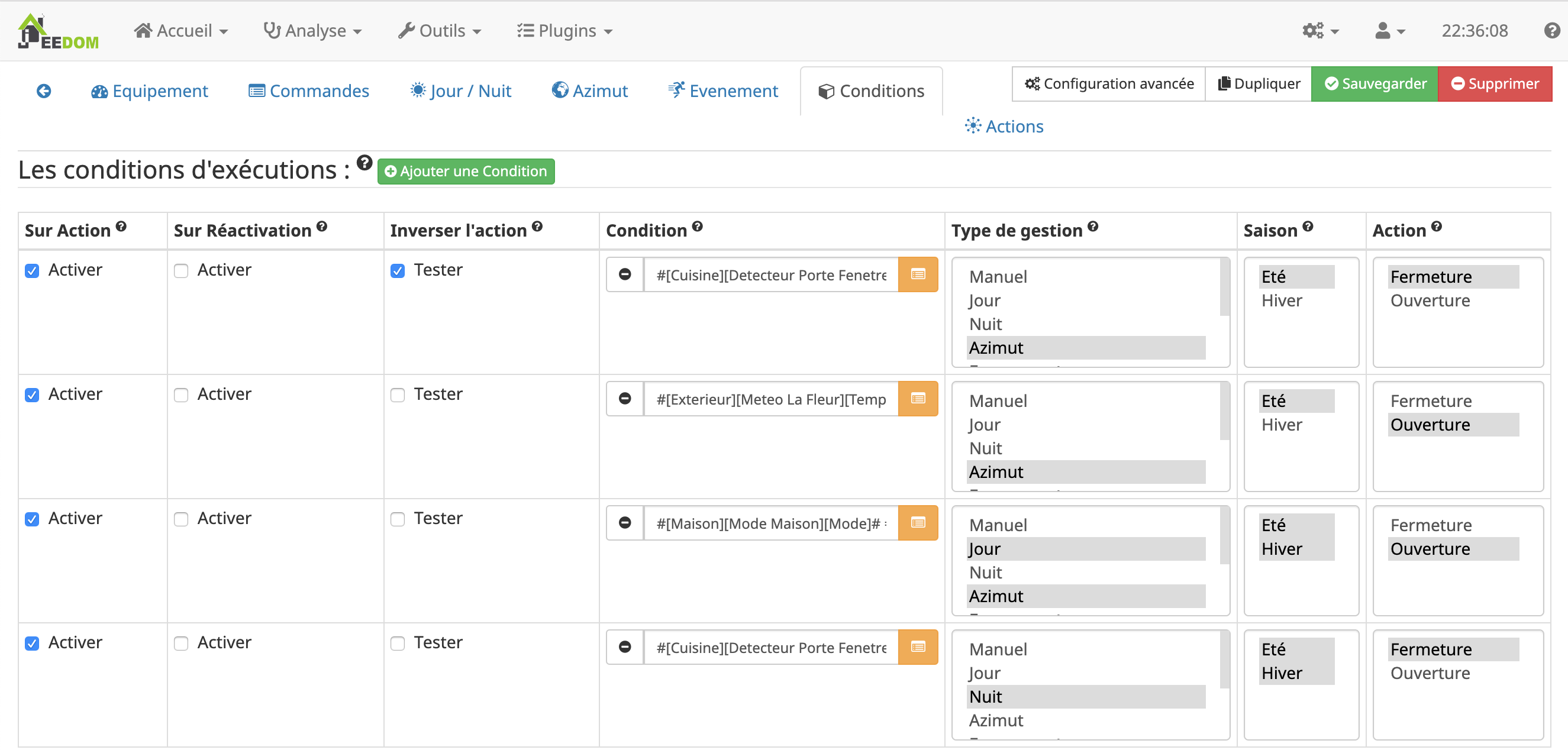
Task: Select Azimut in last row gestion list
Action: coord(1086,720)
